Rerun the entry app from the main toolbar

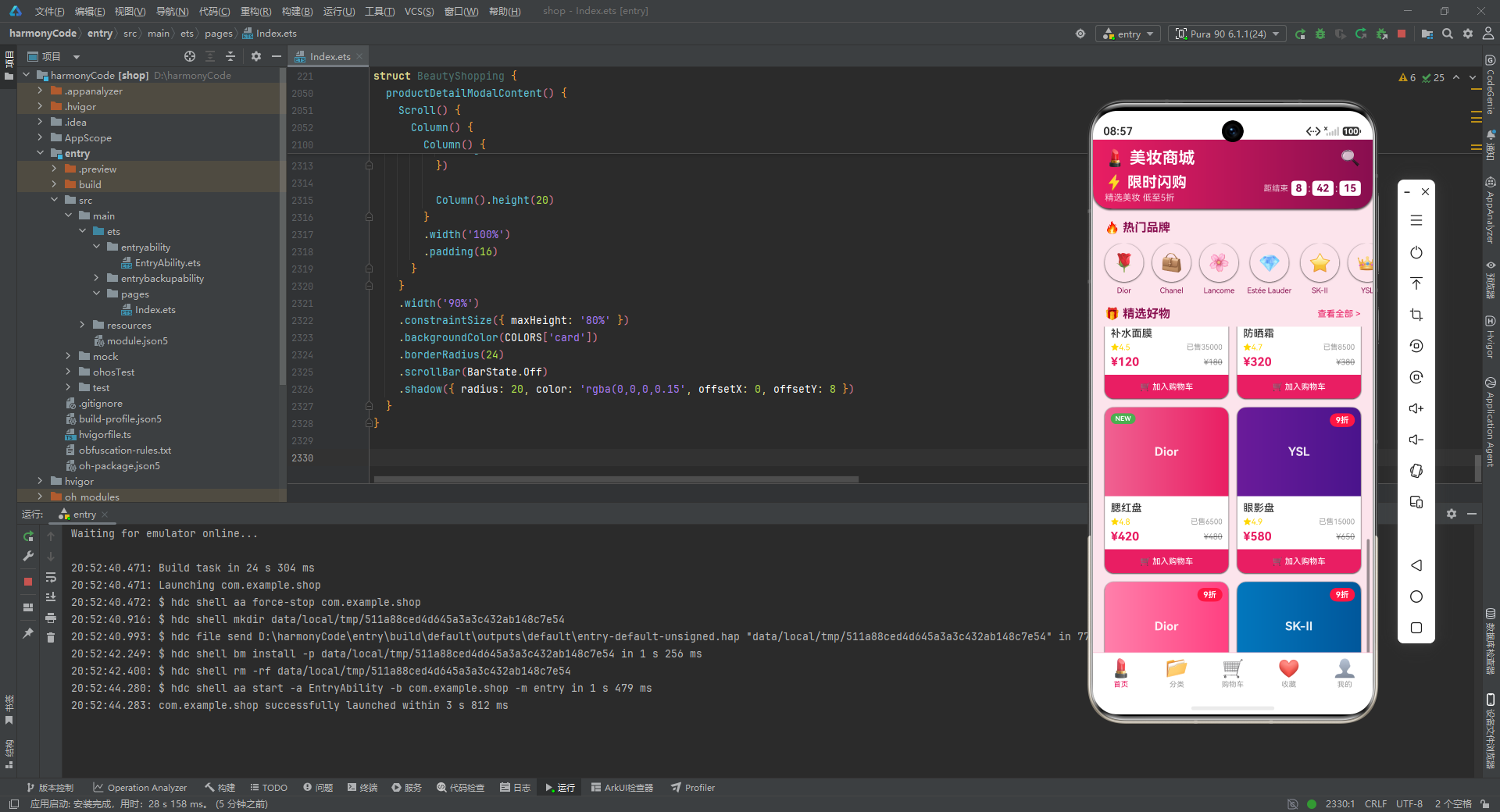coord(1300,34)
